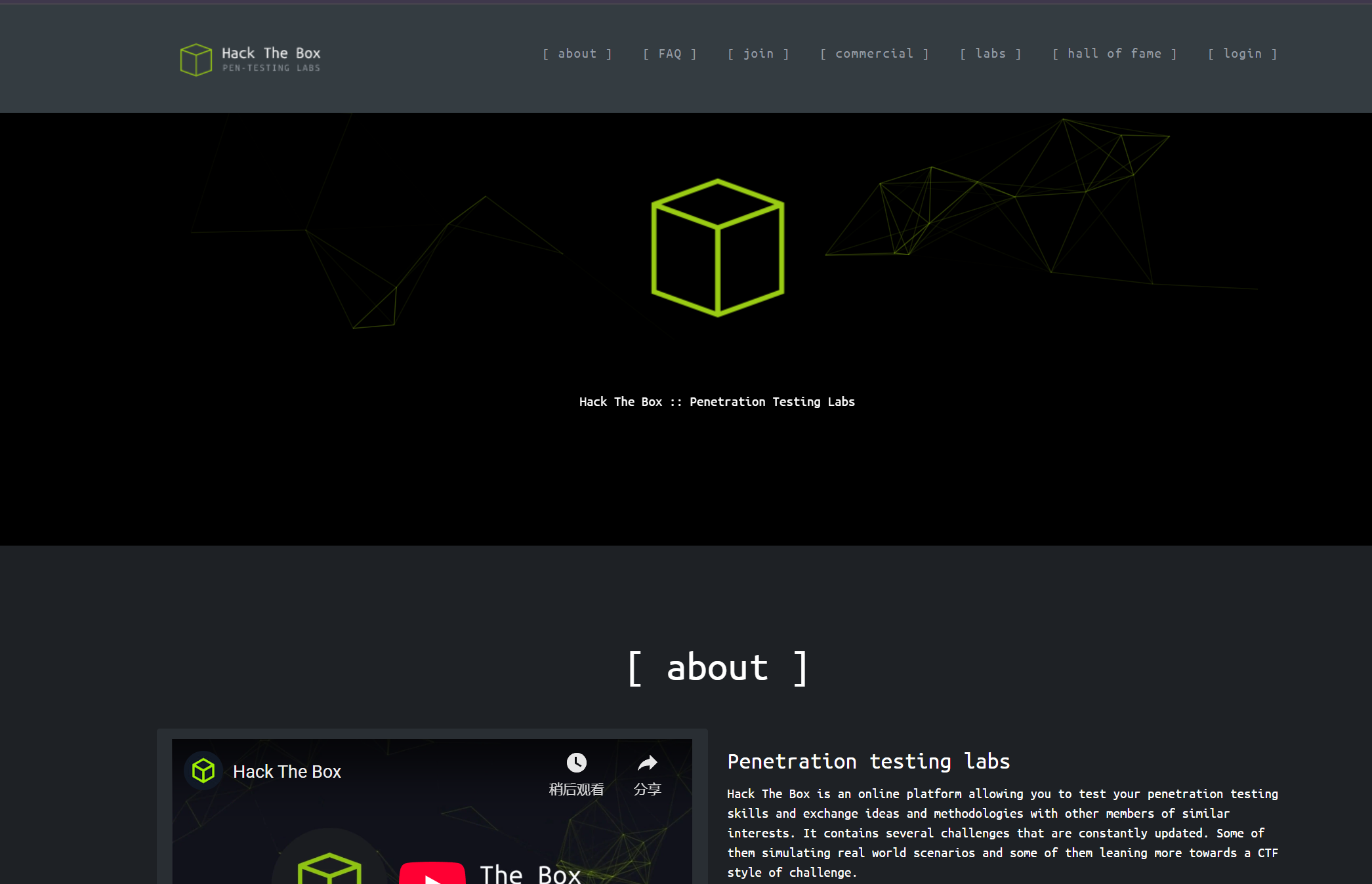Viewport: 1372px width, 884px height.
Task: Click the Penetration Testing Labs hero caption
Action: (717, 402)
